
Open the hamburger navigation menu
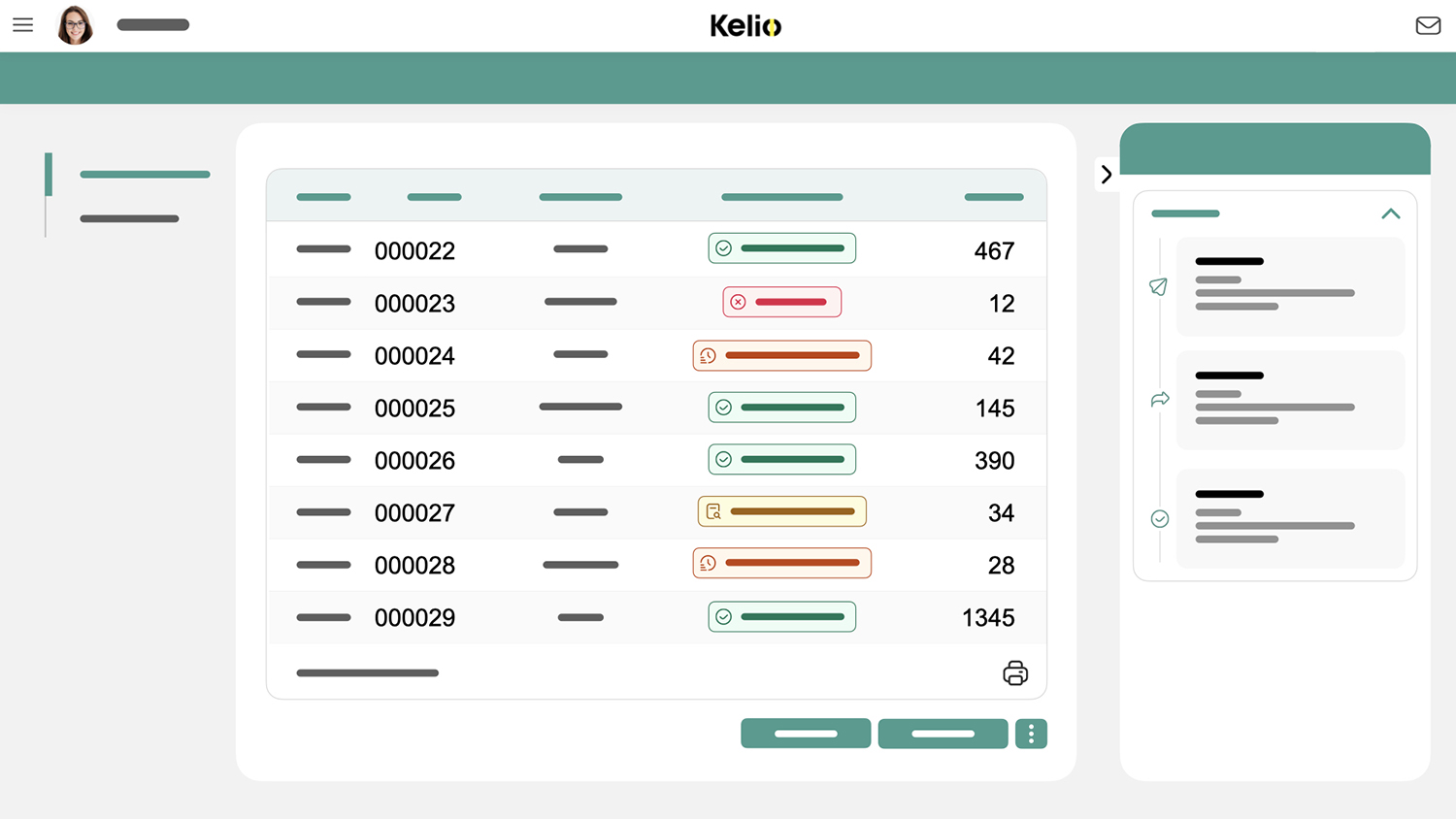coord(22,25)
